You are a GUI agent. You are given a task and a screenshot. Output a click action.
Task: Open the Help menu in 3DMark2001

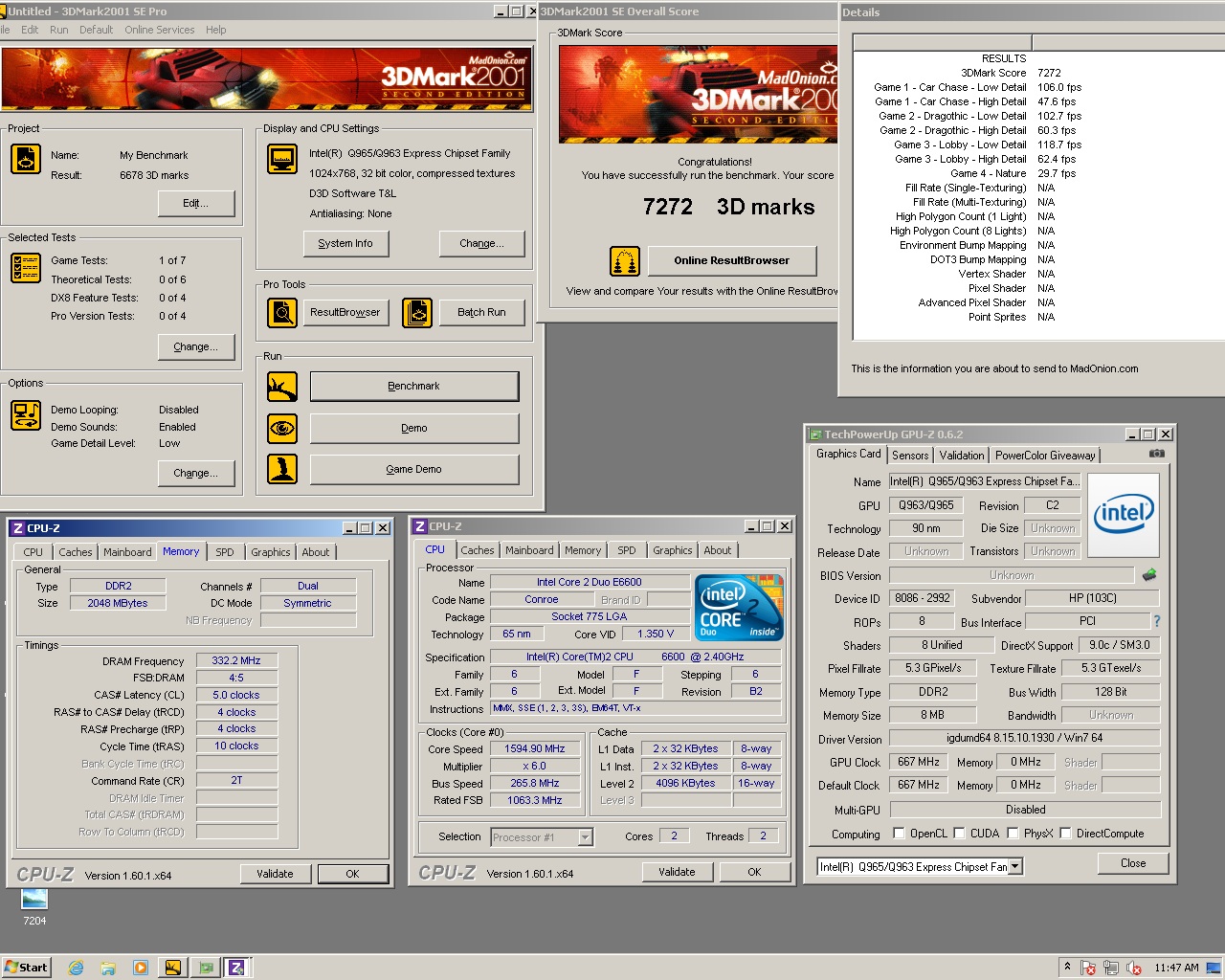click(215, 30)
